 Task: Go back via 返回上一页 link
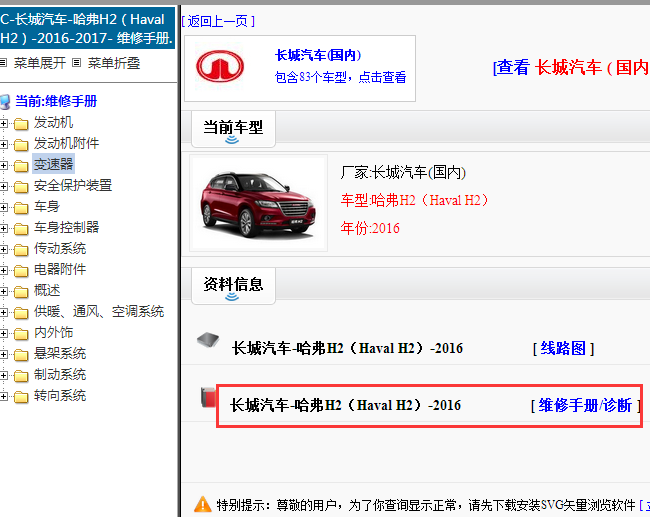click(x=218, y=21)
